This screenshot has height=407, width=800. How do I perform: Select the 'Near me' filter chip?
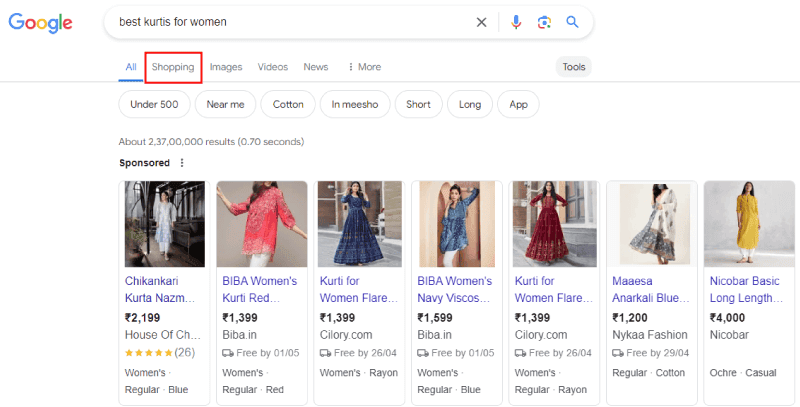pyautogui.click(x=226, y=104)
